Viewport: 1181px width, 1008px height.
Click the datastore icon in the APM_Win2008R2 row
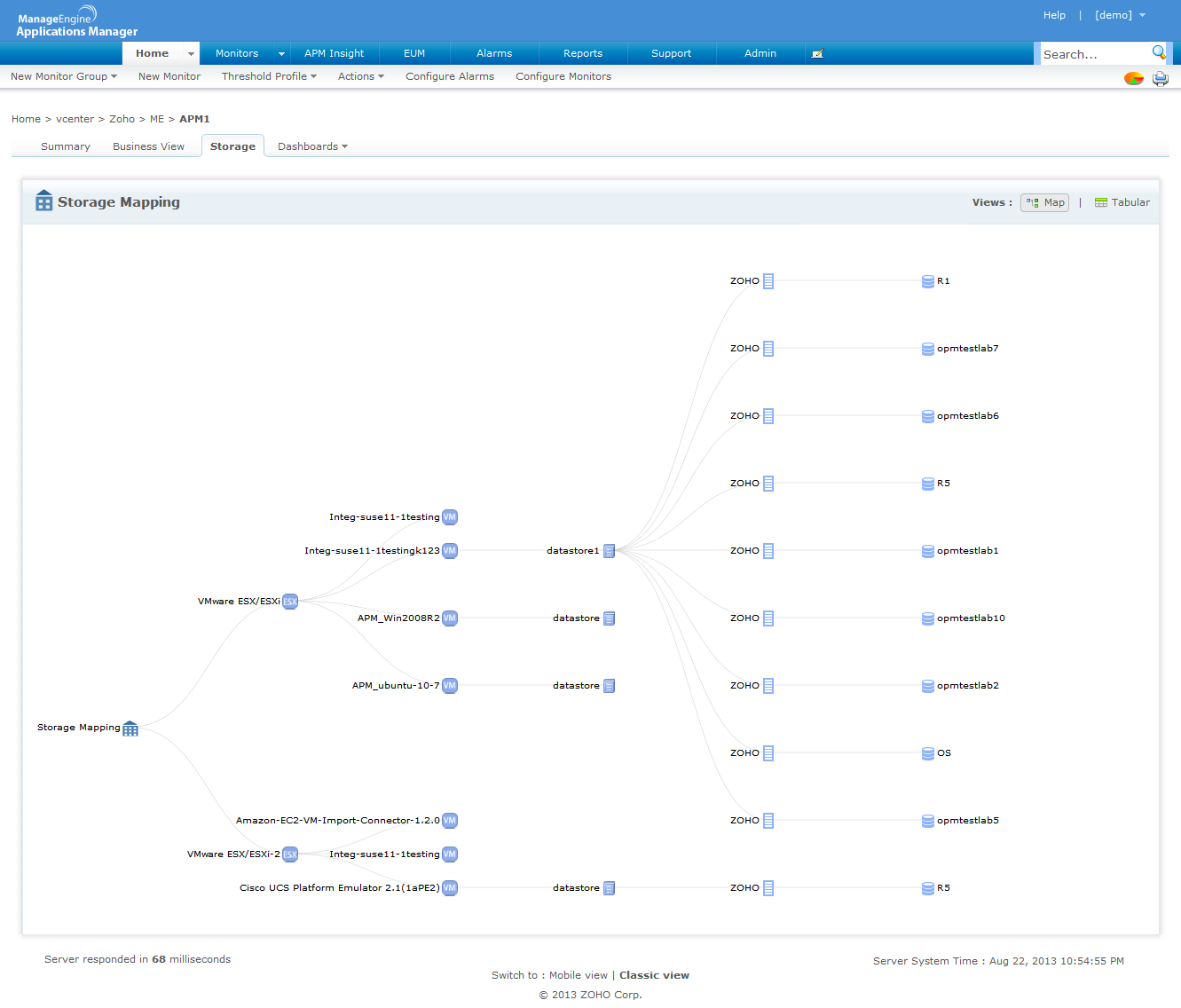coord(609,618)
